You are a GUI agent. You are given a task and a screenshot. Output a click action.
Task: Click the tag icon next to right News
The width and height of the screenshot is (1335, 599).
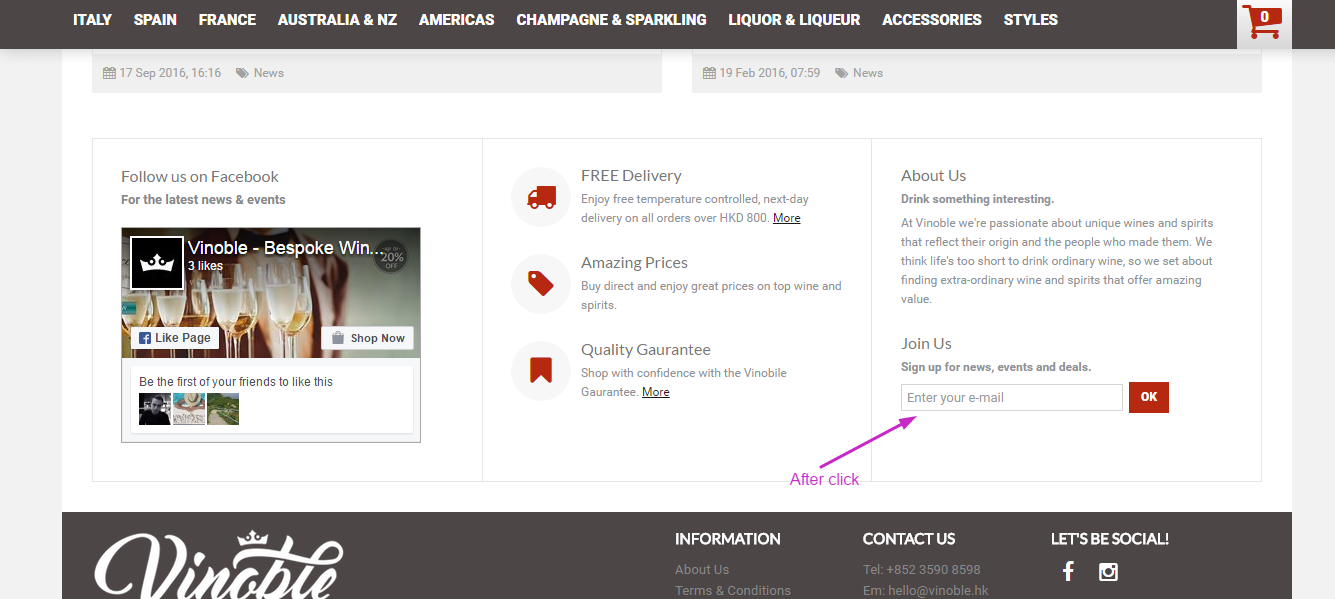tap(842, 73)
